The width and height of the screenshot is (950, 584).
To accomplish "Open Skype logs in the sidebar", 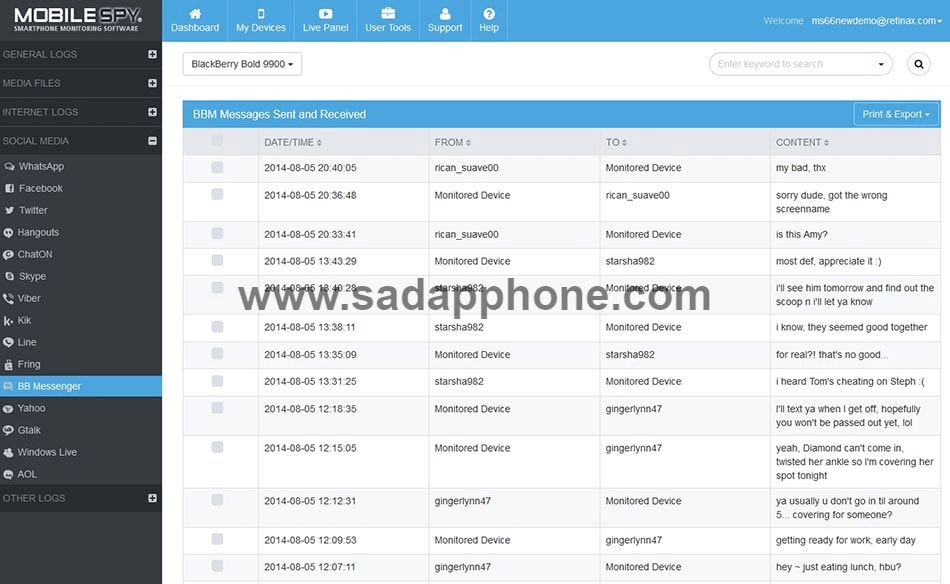I will click(32, 276).
